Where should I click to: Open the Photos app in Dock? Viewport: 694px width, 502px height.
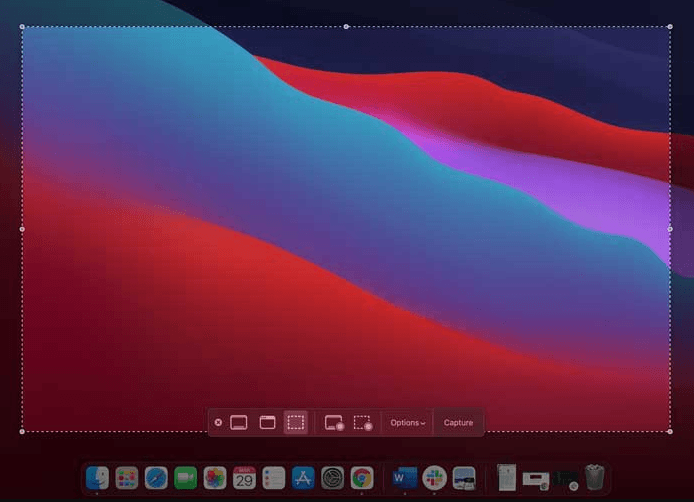[x=215, y=478]
